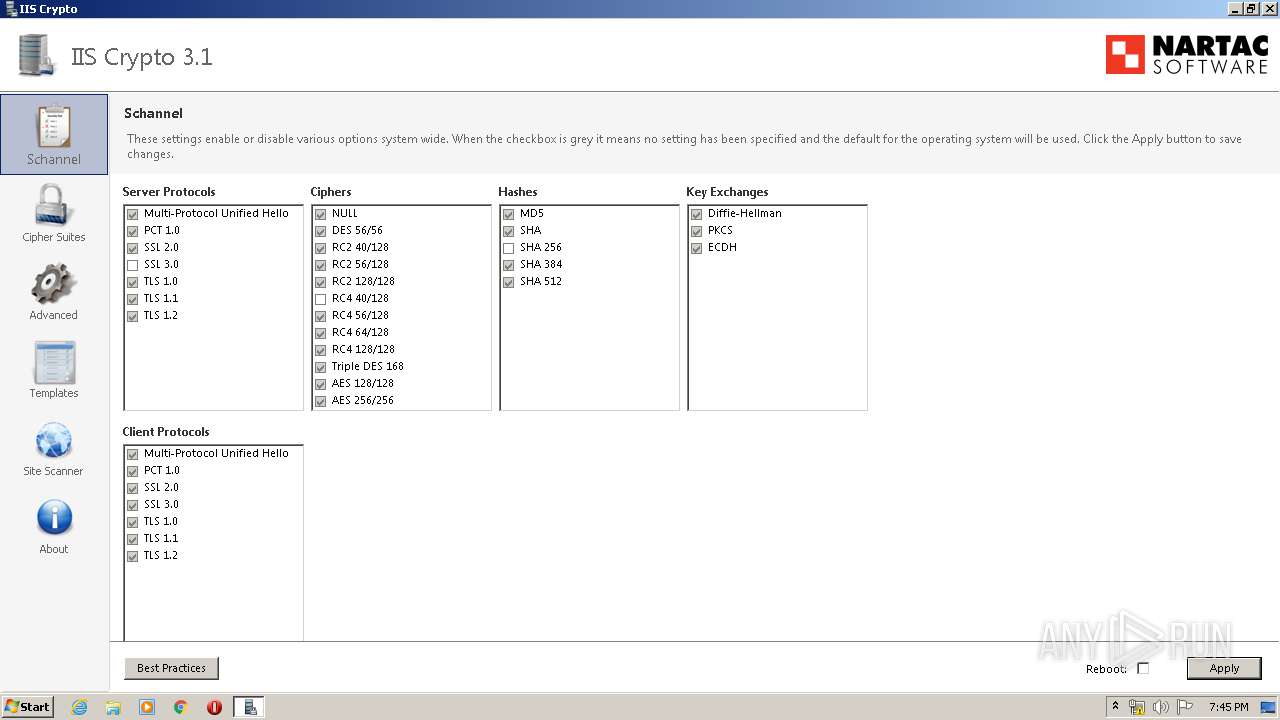Open the Windows Start menu
The height and width of the screenshot is (720, 1280).
[27, 707]
